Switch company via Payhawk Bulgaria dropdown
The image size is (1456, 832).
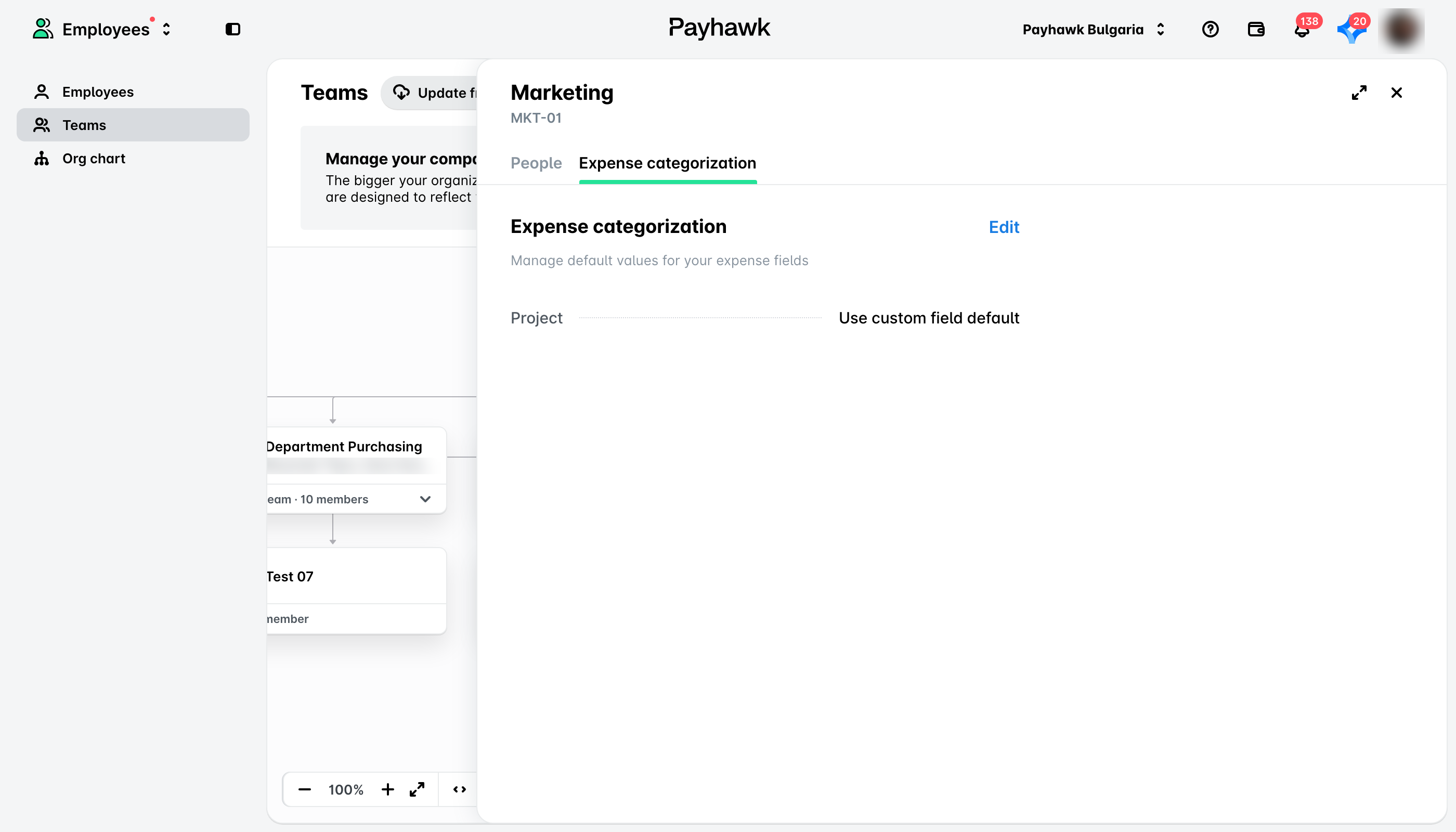point(1093,29)
